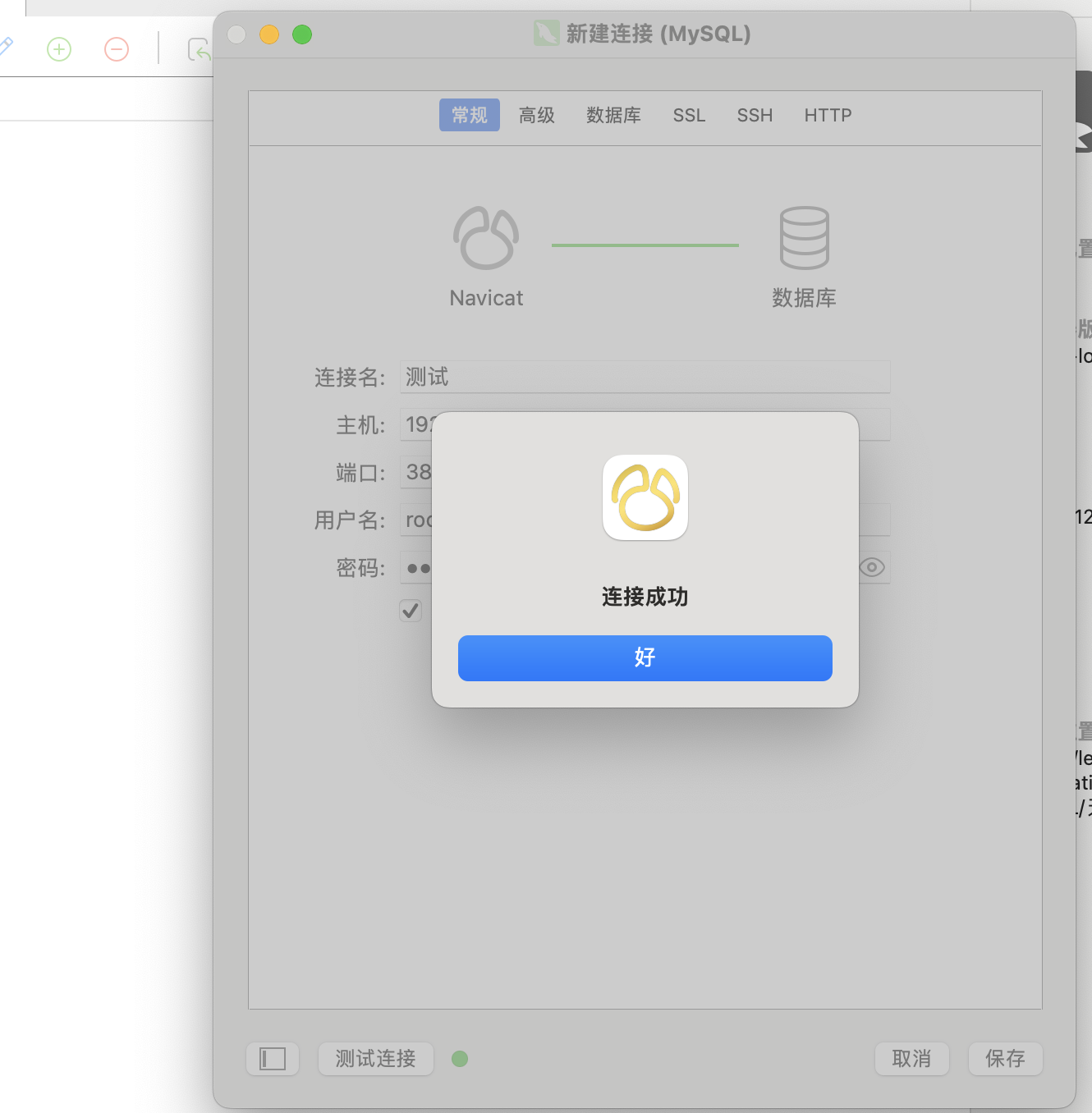1092x1113 pixels.
Task: Click the yellow minimize window button
Action: [x=269, y=34]
